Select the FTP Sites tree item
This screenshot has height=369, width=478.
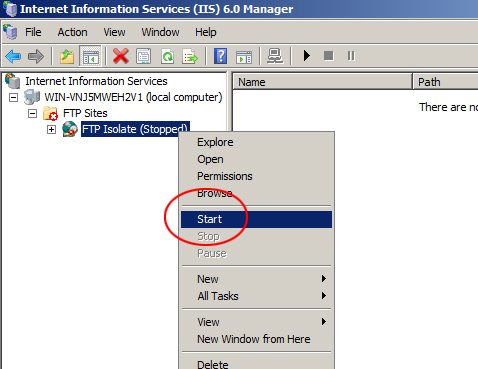click(x=85, y=113)
